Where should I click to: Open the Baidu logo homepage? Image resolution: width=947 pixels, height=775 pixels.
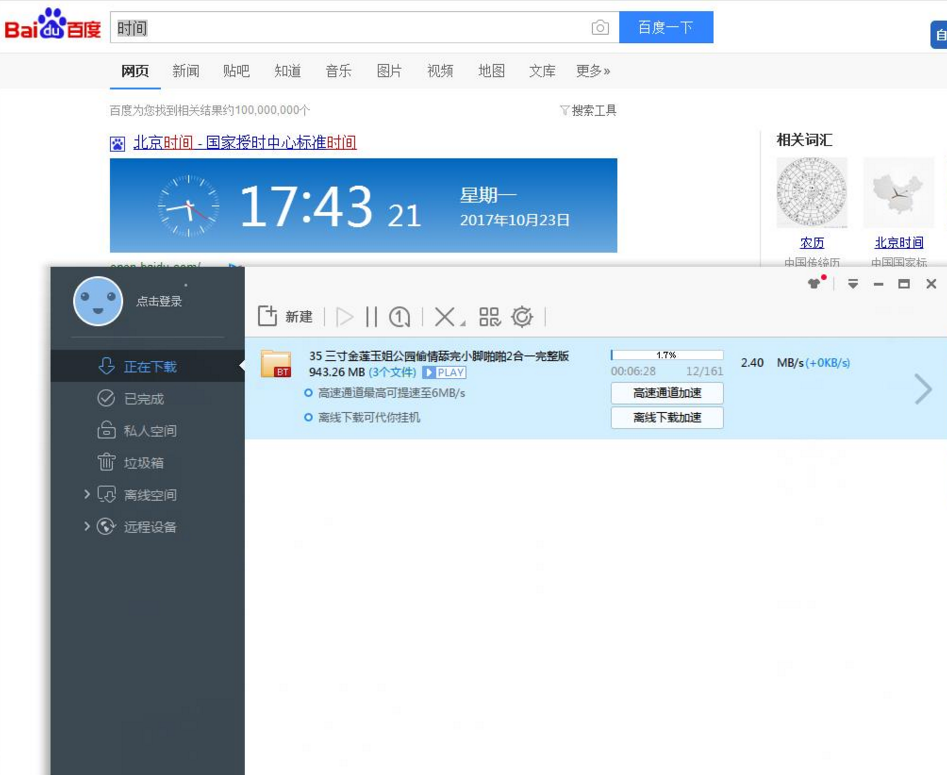tap(53, 24)
